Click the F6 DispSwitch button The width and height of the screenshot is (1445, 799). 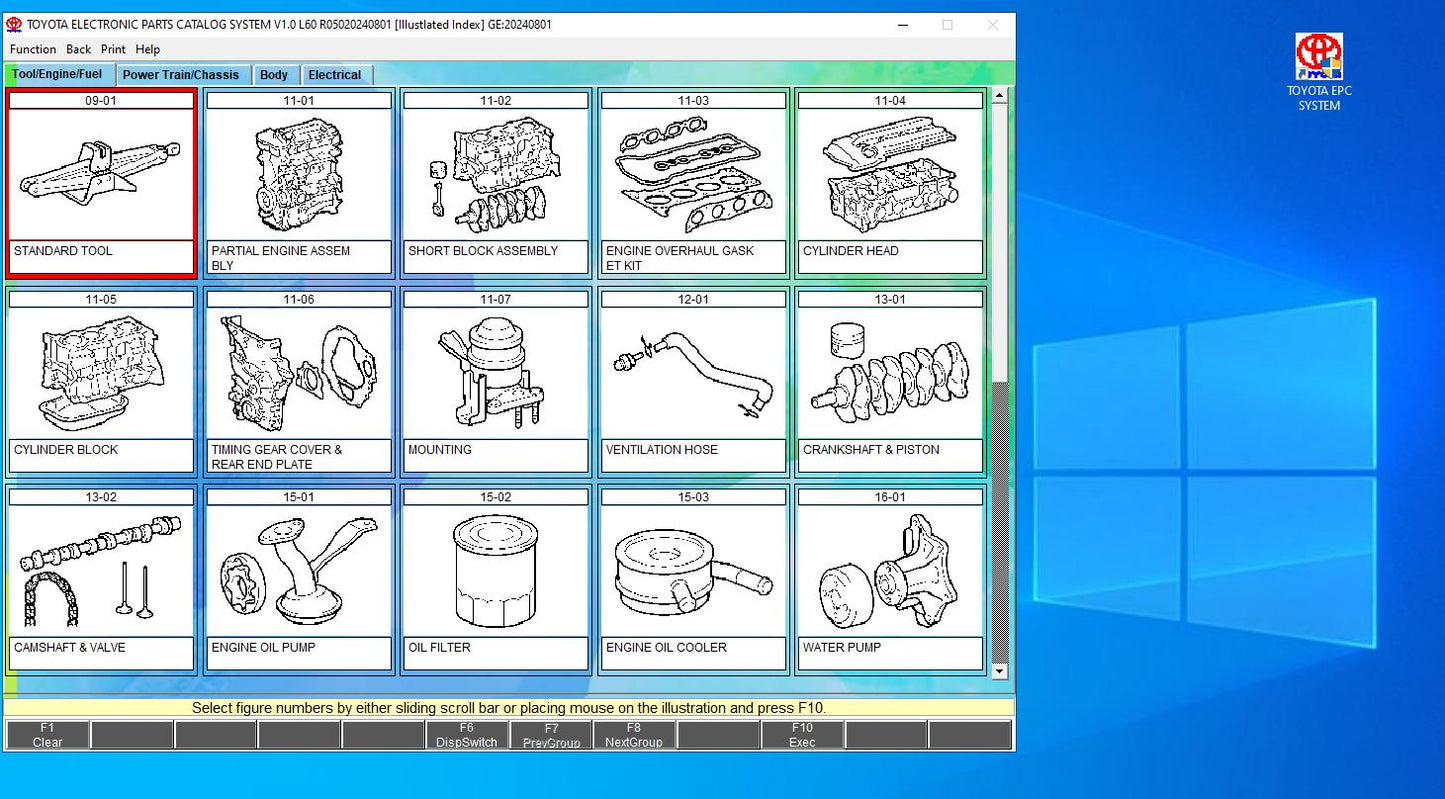click(467, 735)
